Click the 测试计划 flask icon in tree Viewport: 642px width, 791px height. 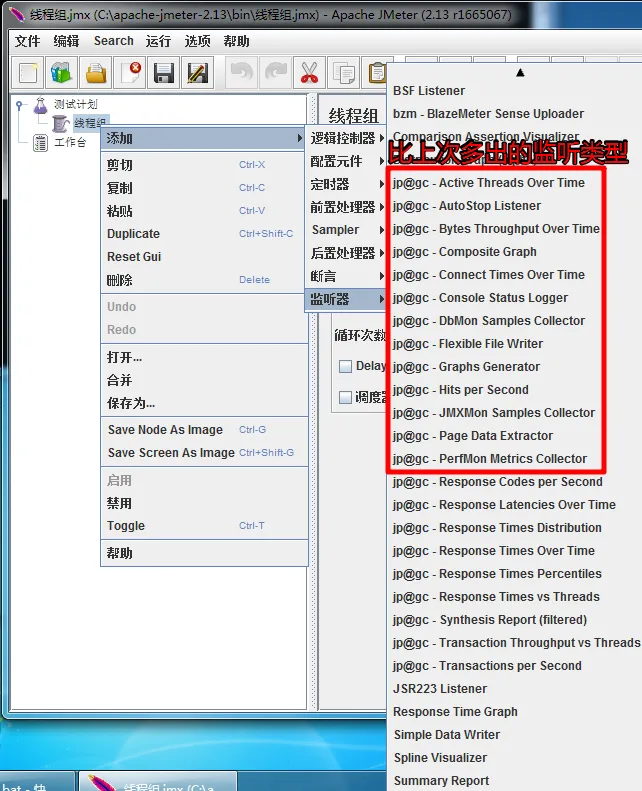pyautogui.click(x=40, y=105)
